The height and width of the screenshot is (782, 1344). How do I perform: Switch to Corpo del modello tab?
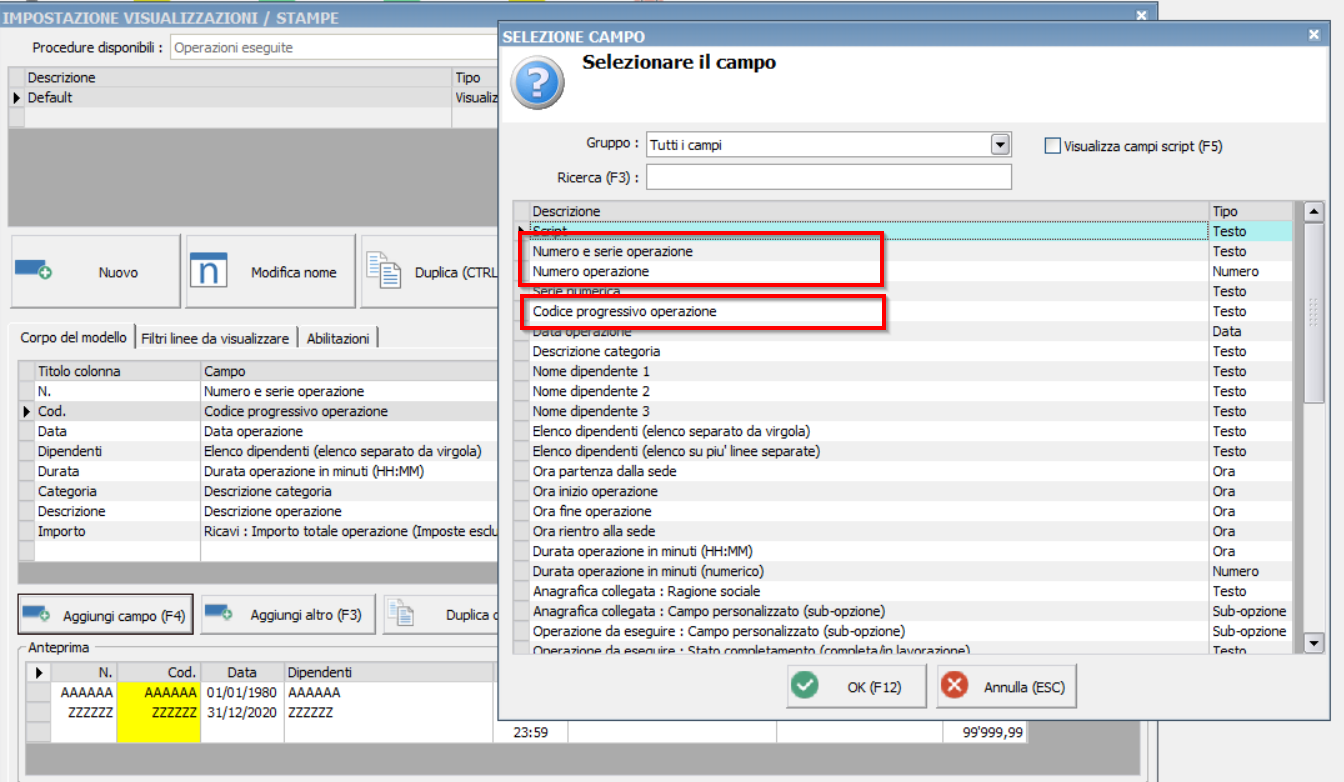click(74, 338)
